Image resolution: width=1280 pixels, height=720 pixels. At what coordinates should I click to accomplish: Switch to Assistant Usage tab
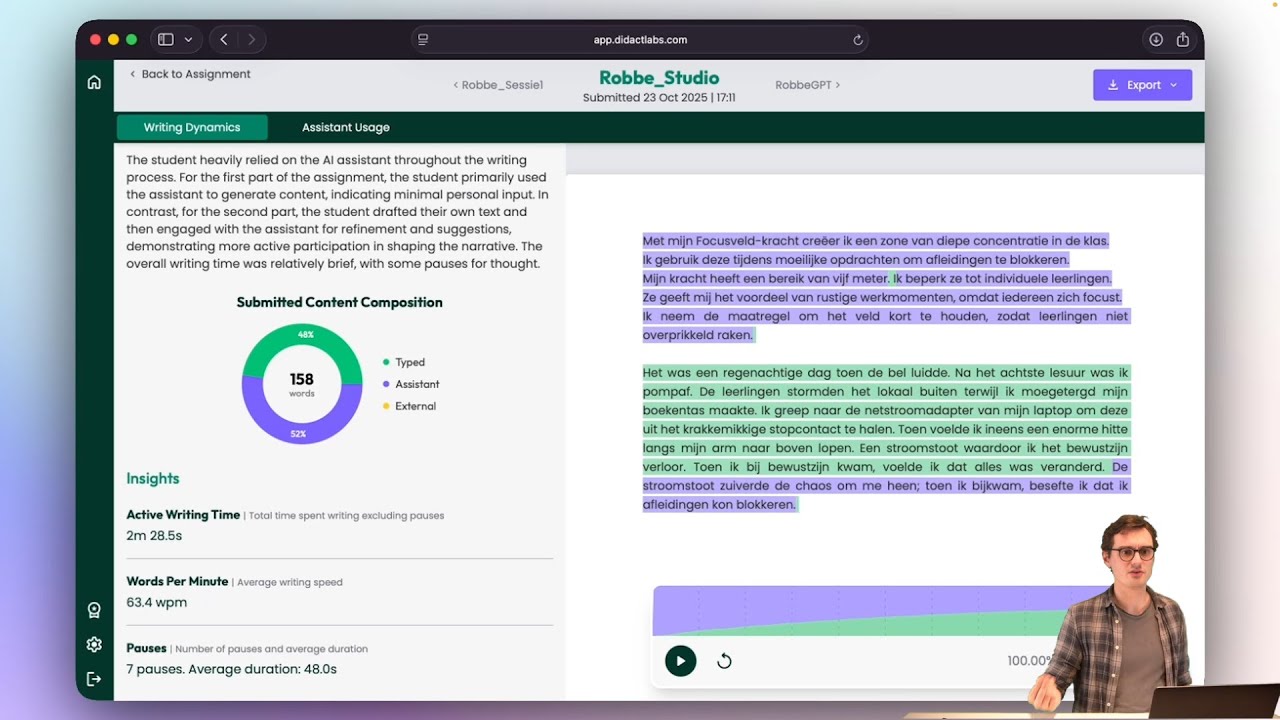tap(346, 127)
